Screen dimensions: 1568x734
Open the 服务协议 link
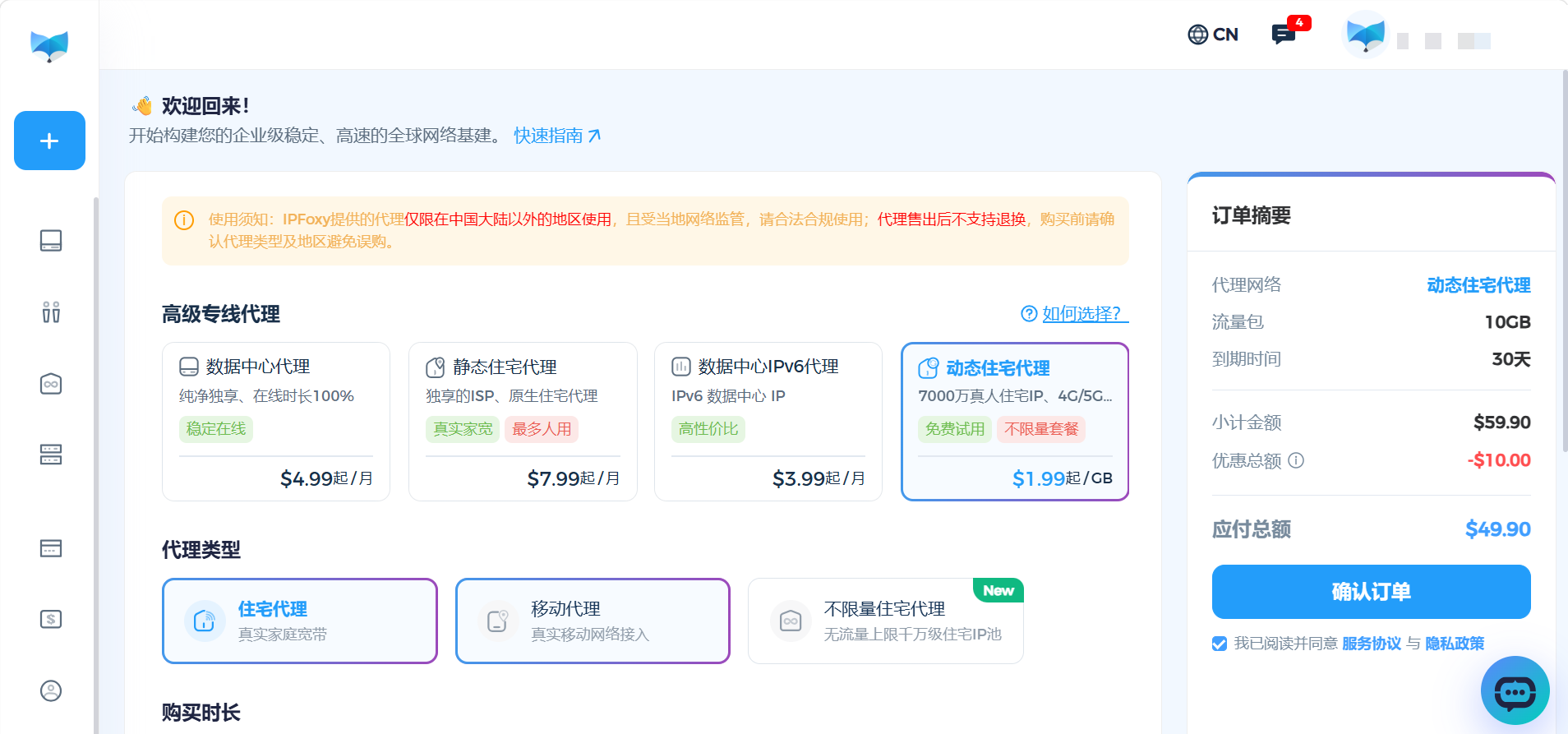1372,644
